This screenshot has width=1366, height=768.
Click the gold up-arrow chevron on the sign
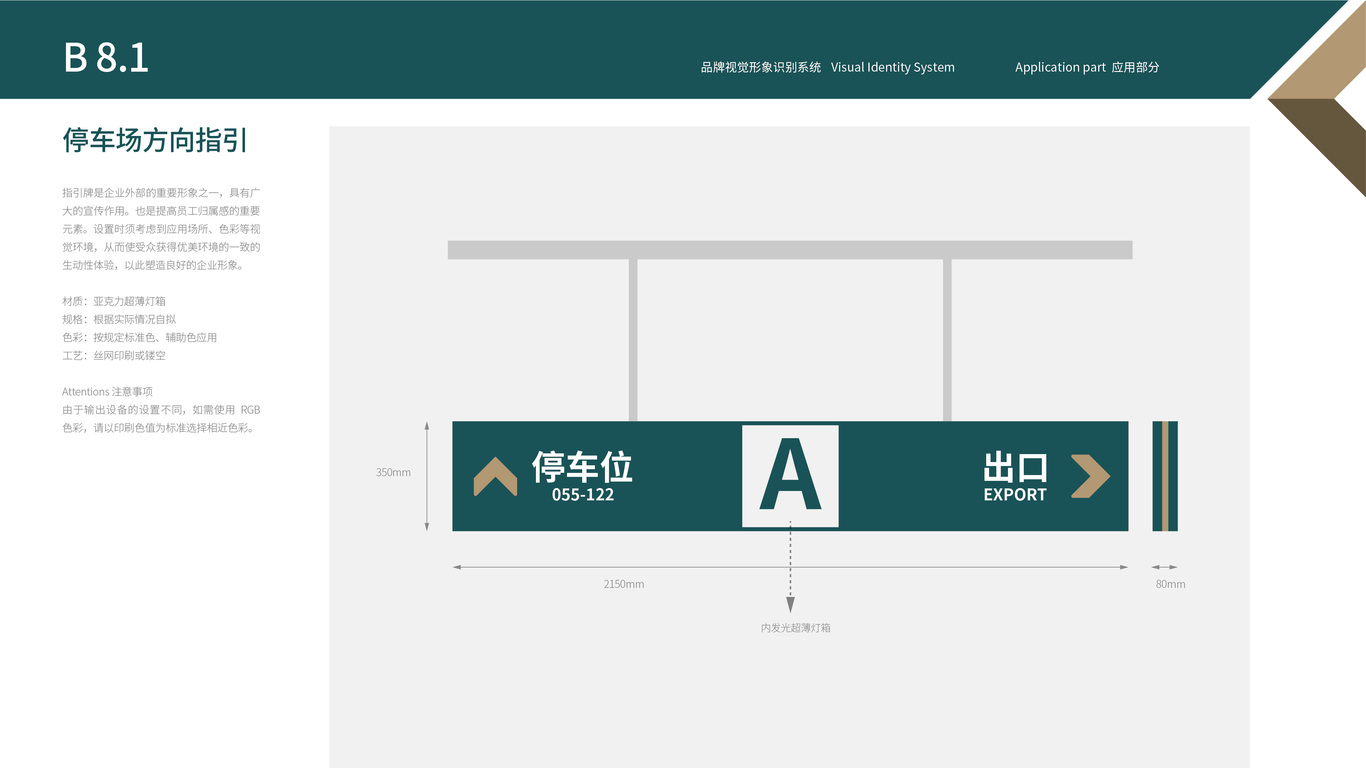495,476
